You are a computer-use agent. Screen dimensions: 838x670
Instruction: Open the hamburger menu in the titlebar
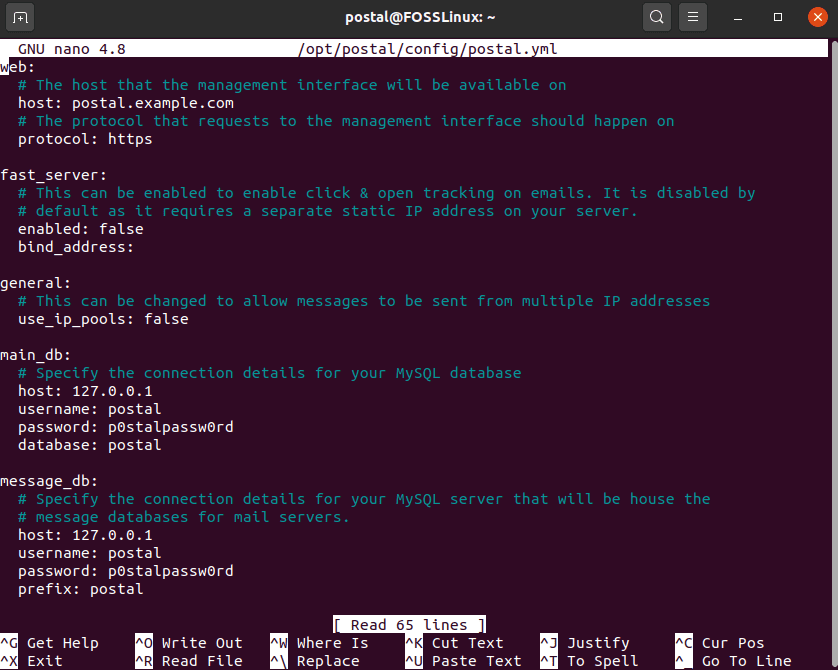point(693,17)
